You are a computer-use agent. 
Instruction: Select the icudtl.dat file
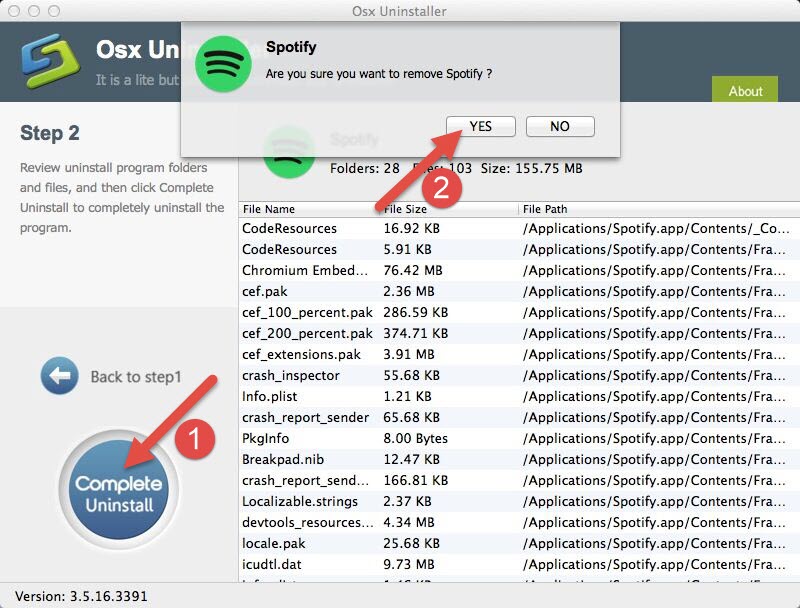519,565
